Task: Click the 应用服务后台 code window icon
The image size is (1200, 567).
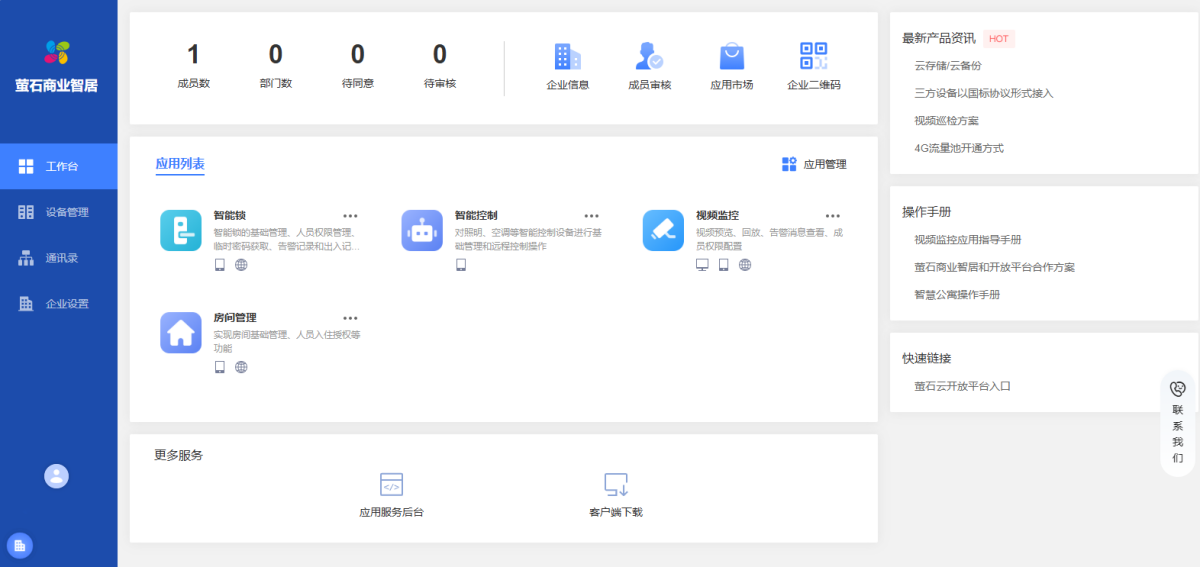Action: click(391, 485)
